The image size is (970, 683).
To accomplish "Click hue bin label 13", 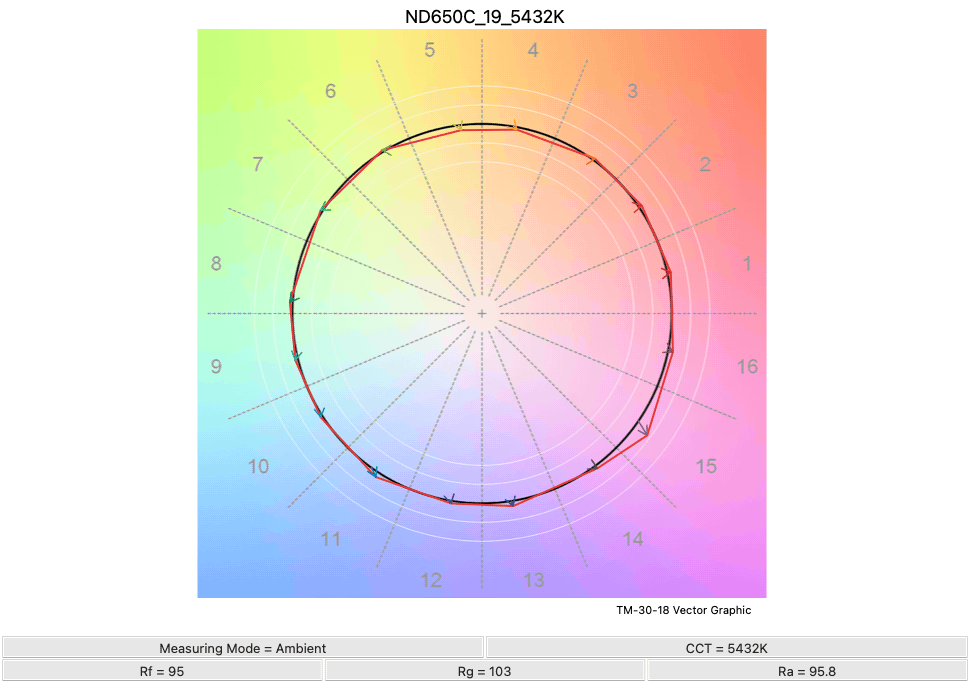I will pyautogui.click(x=534, y=580).
